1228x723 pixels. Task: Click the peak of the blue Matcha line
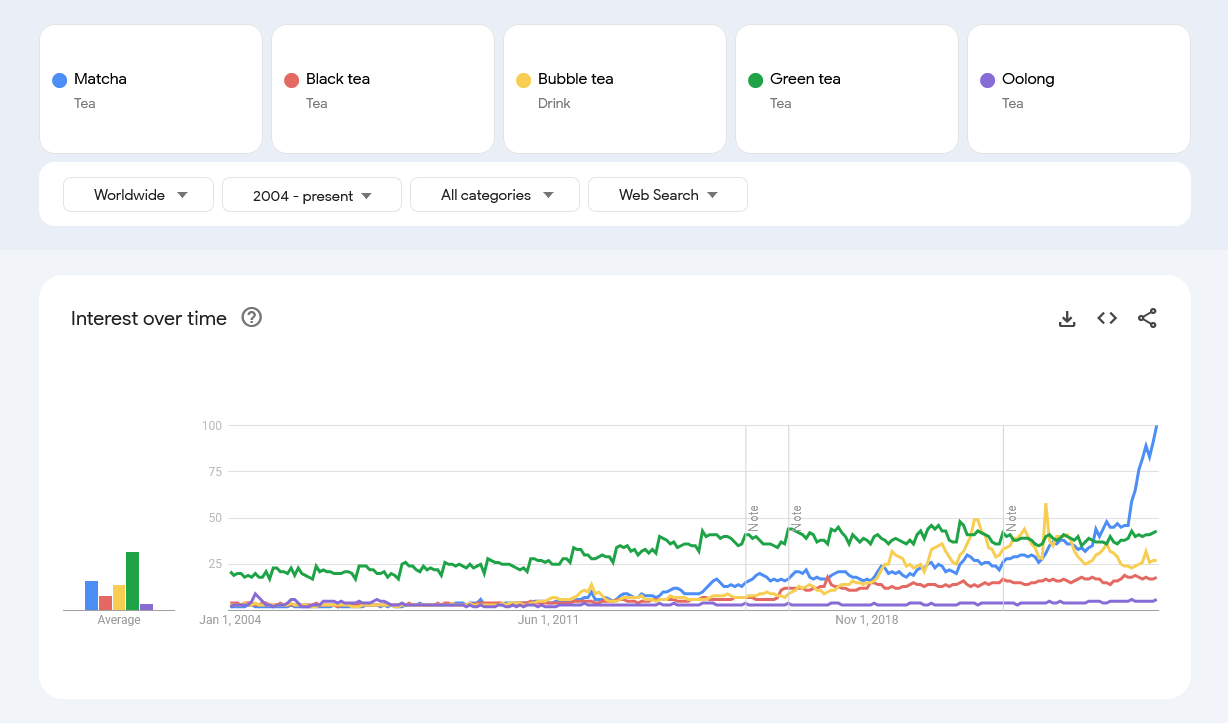(x=1156, y=427)
